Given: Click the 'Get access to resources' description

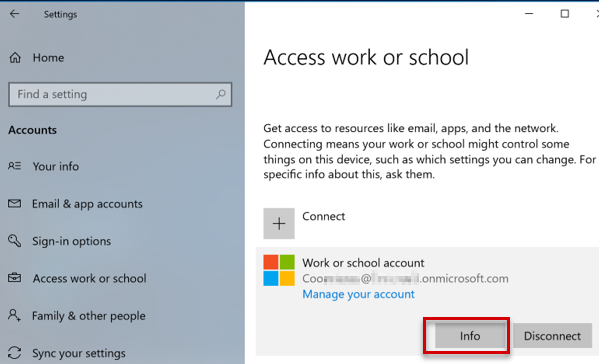Looking at the screenshot, I should click(429, 151).
